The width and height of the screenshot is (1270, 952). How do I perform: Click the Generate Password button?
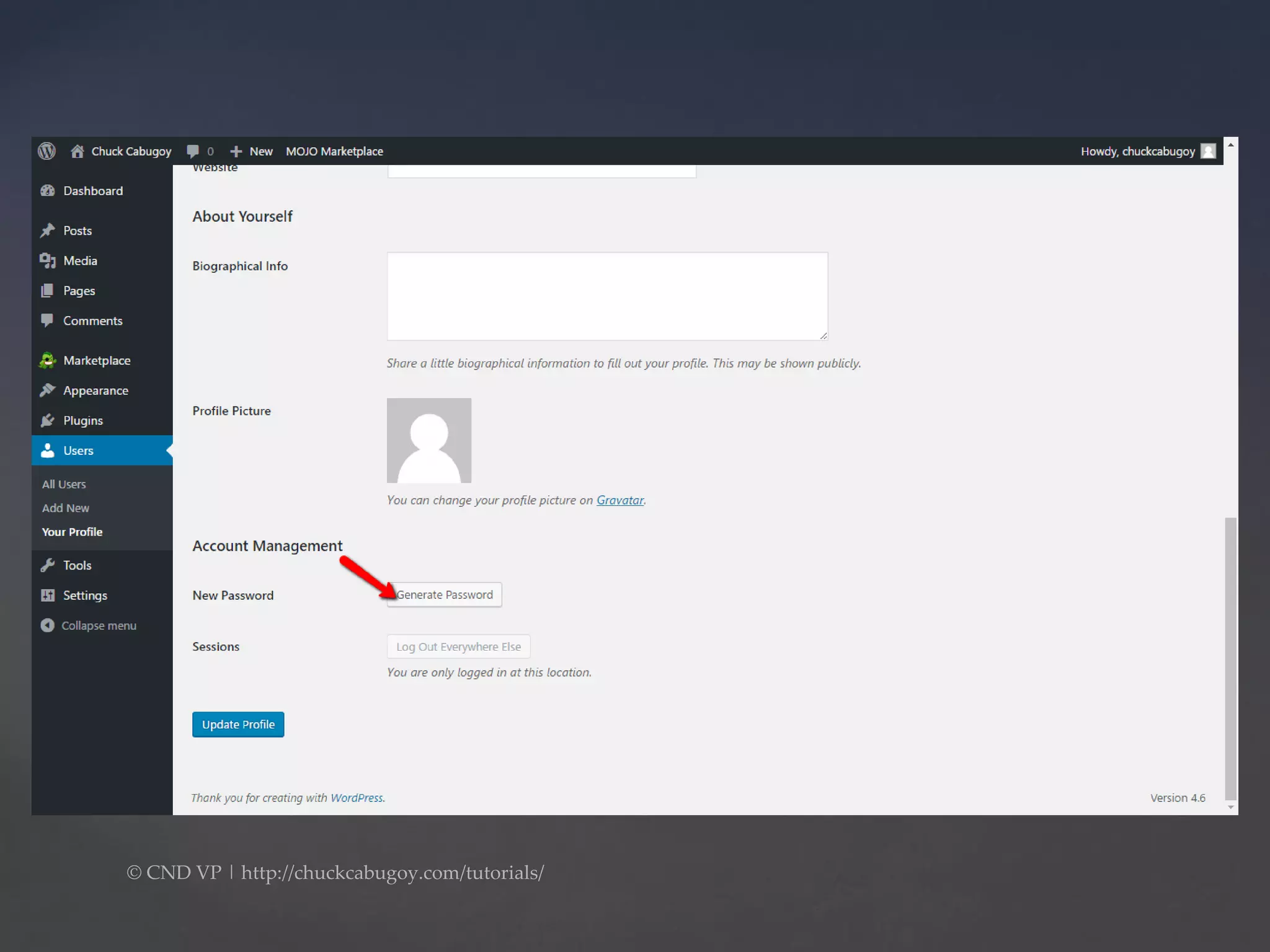point(444,594)
